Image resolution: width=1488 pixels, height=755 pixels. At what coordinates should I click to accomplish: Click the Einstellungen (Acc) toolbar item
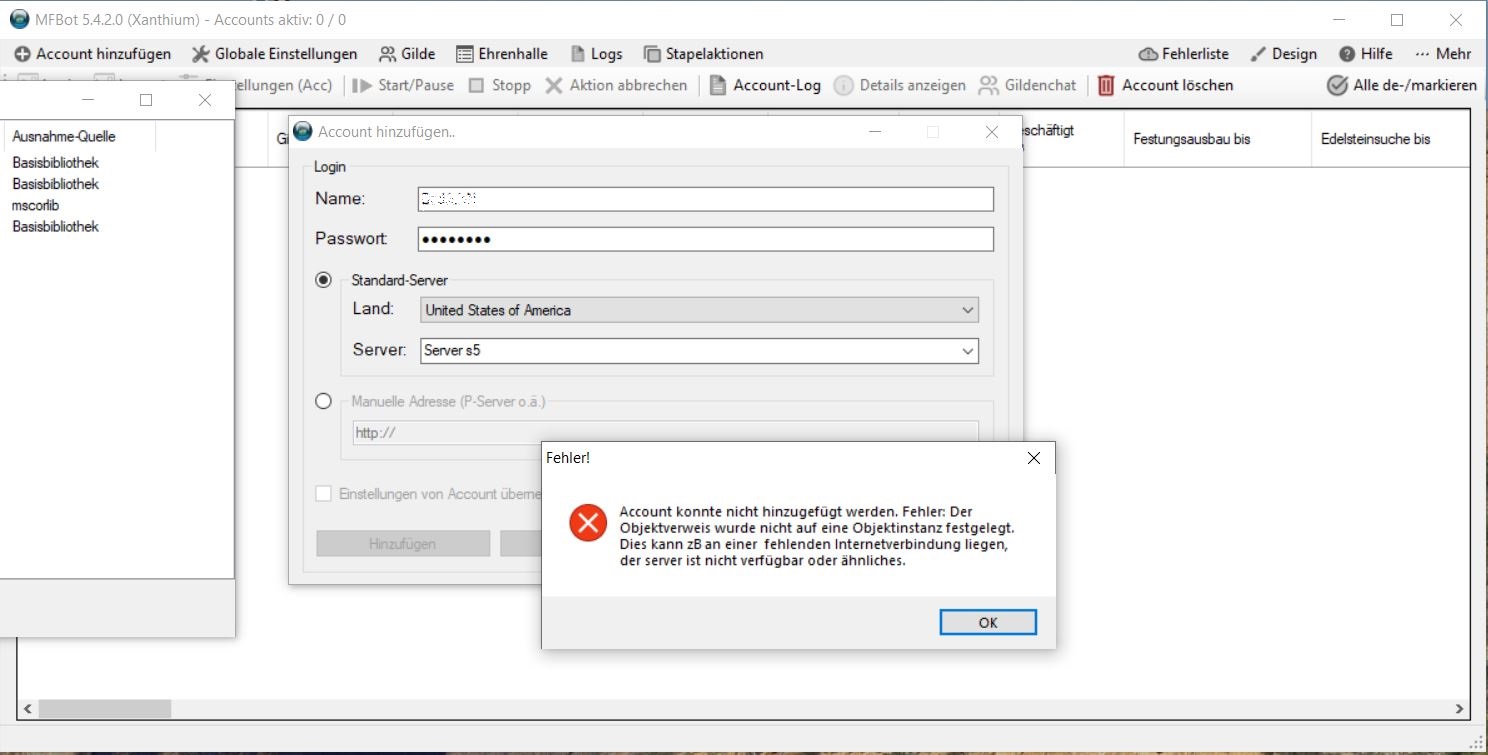coord(284,85)
